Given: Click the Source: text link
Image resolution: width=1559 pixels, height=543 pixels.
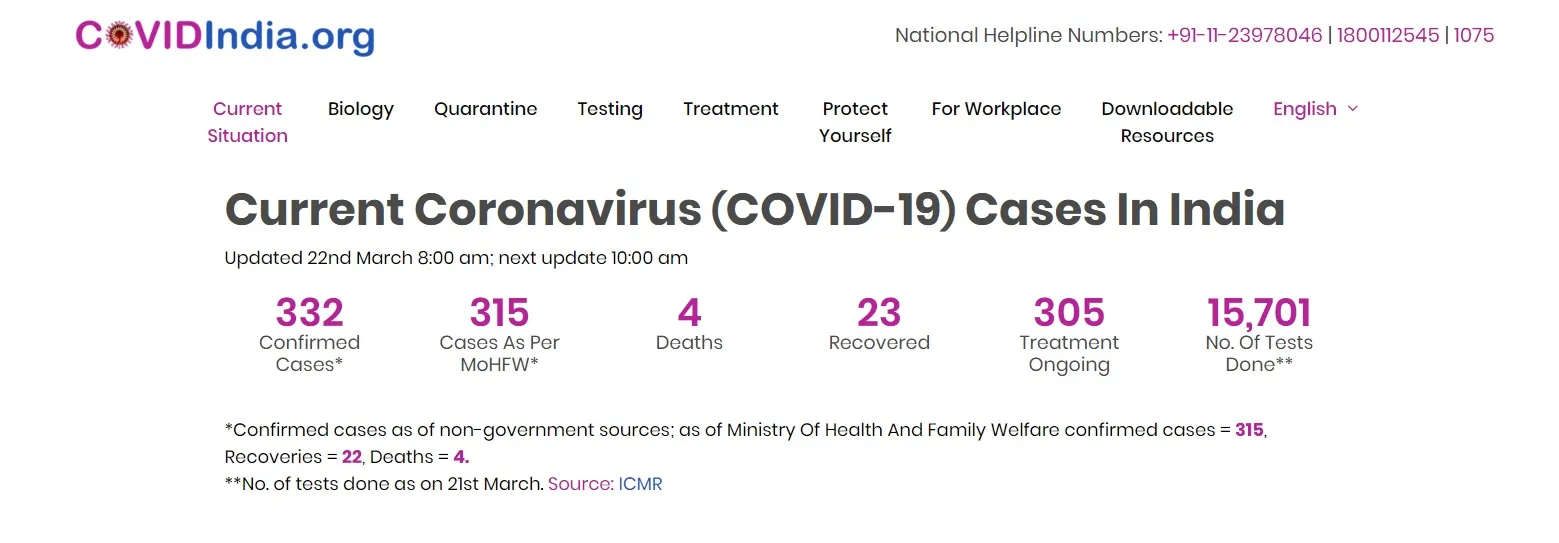Looking at the screenshot, I should point(581,484).
